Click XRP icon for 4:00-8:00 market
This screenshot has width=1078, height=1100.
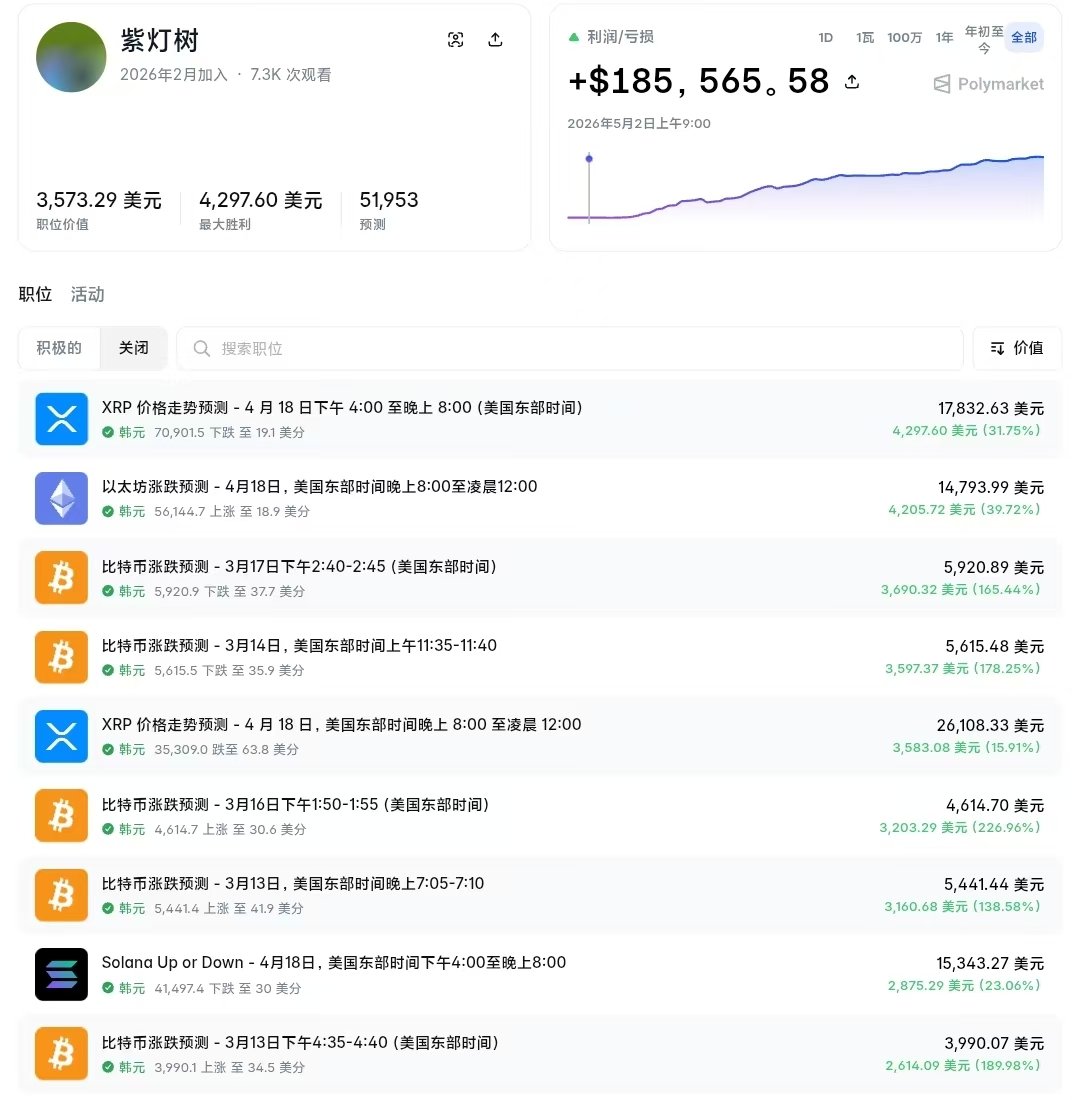point(62,419)
